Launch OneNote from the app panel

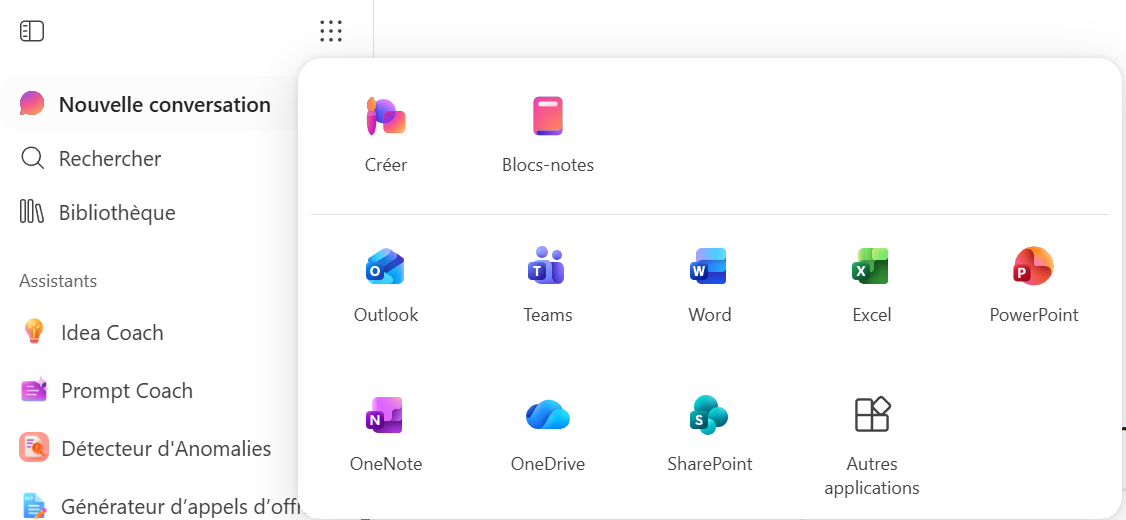click(384, 414)
